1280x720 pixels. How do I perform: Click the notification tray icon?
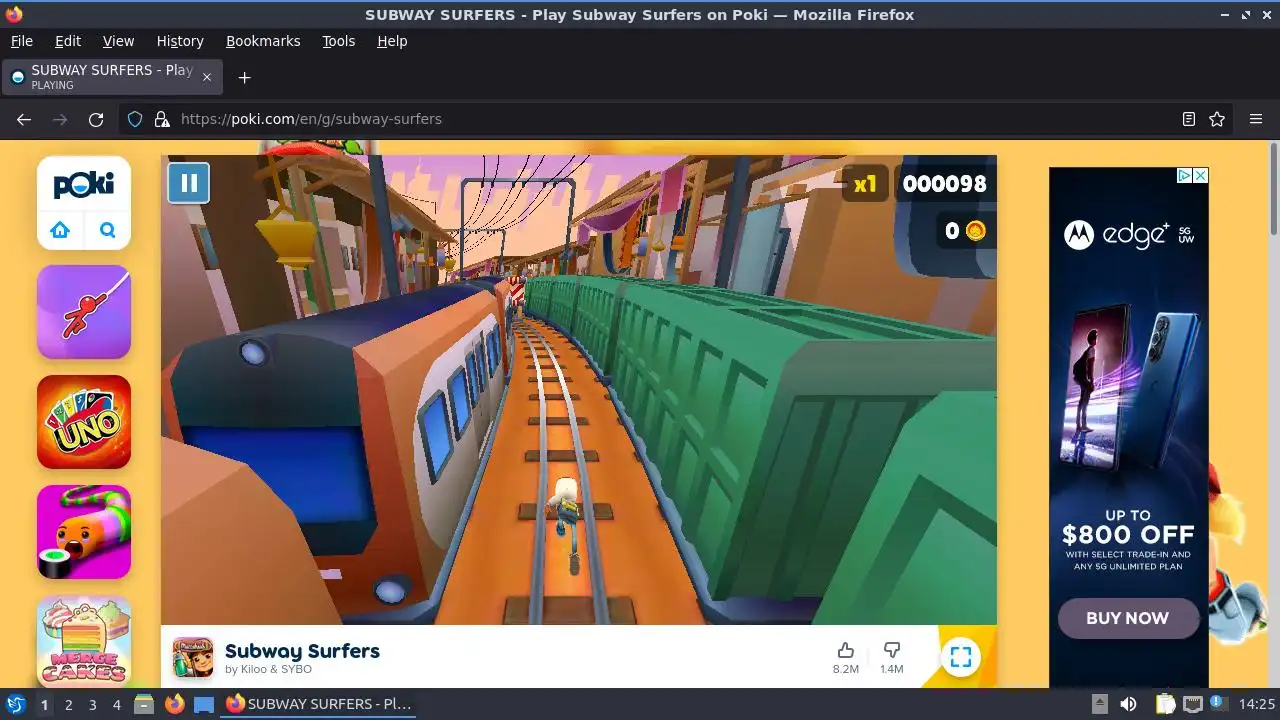click(1218, 704)
